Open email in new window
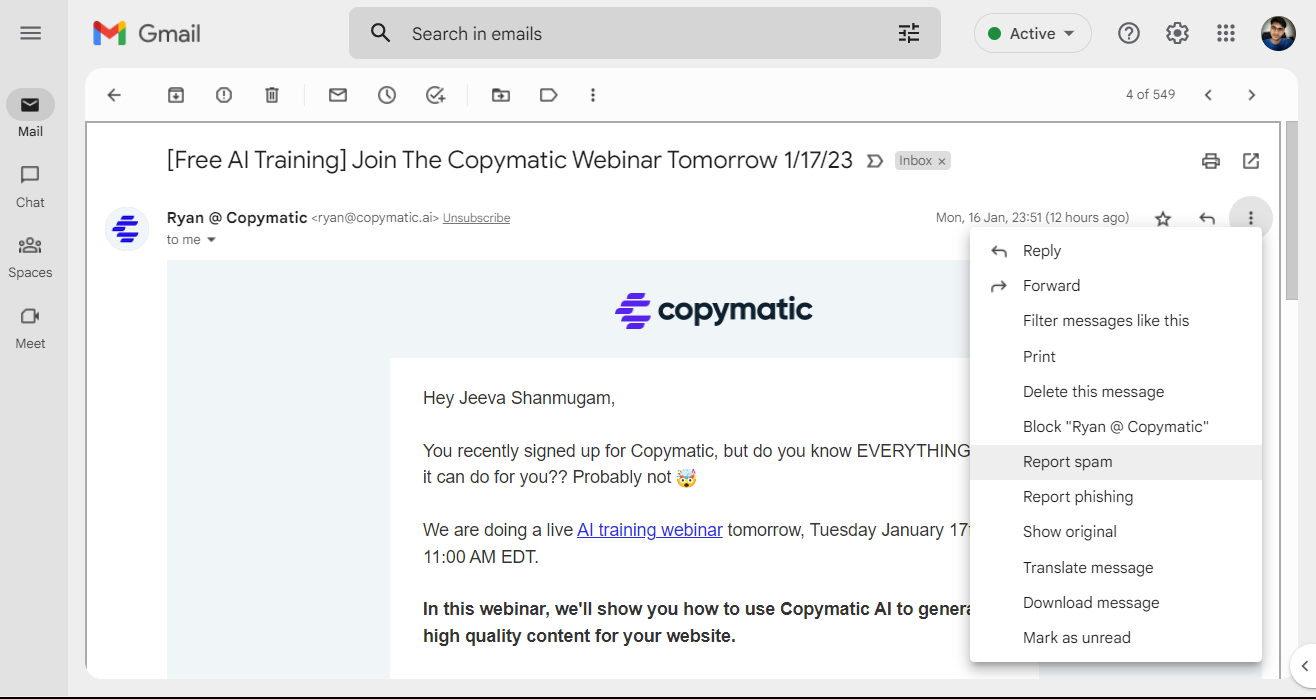1316x699 pixels. pos(1251,161)
